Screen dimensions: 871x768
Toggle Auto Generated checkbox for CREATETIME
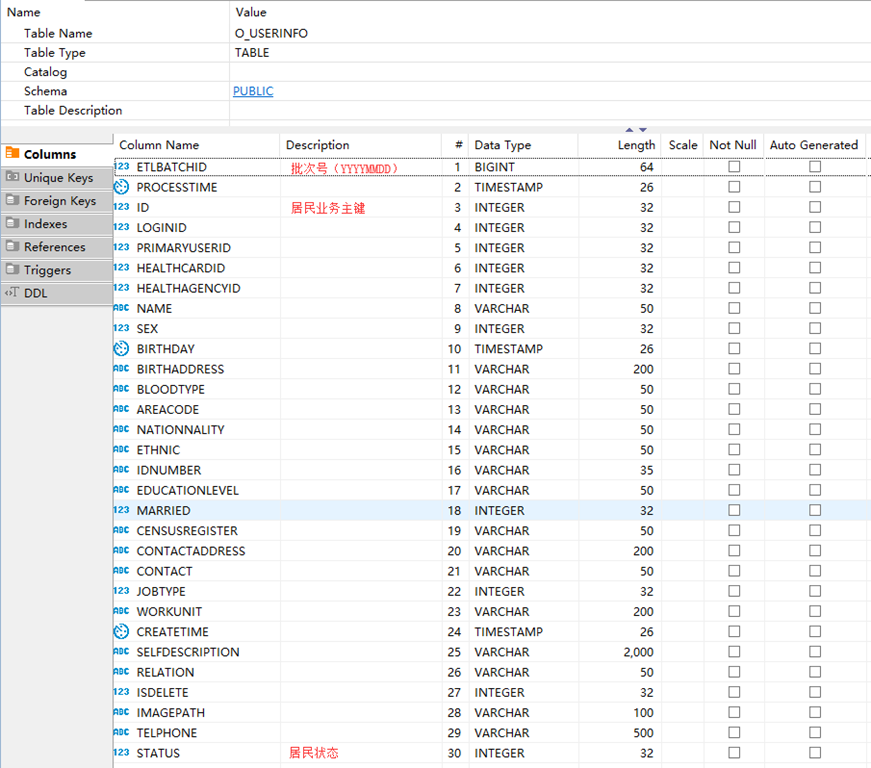click(815, 631)
